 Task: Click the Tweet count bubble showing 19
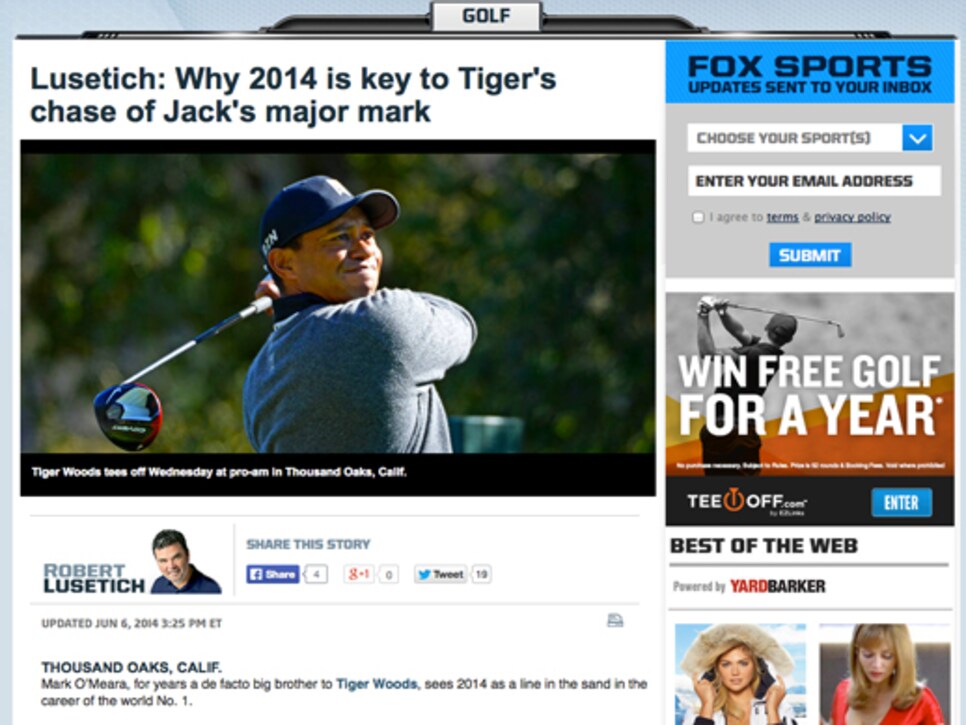tap(481, 575)
